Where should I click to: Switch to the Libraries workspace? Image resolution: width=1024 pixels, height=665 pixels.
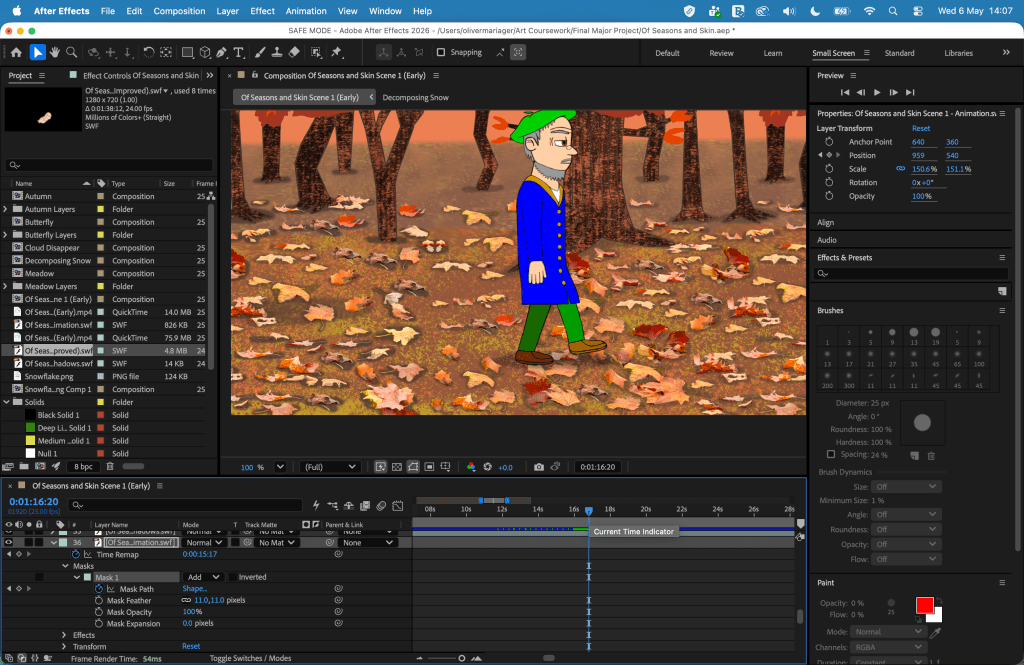(959, 53)
